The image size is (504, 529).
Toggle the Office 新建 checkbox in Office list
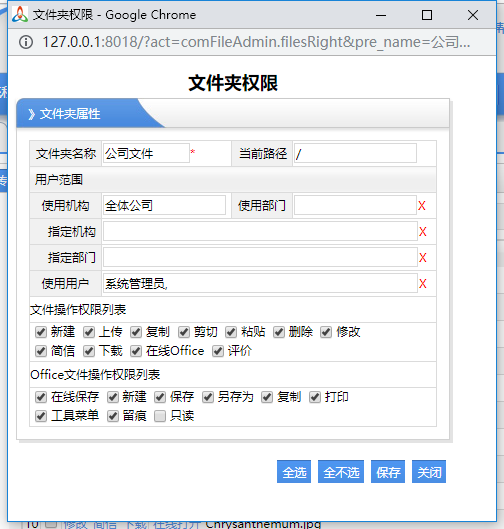(x=113, y=397)
